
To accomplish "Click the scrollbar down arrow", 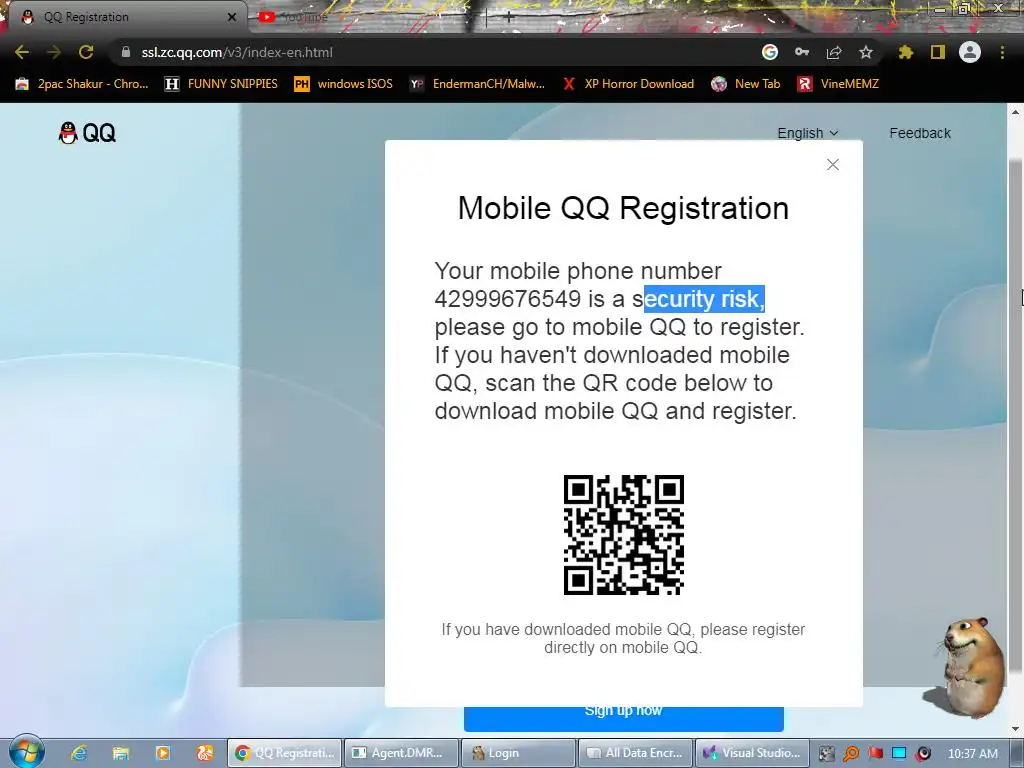I will [1016, 728].
